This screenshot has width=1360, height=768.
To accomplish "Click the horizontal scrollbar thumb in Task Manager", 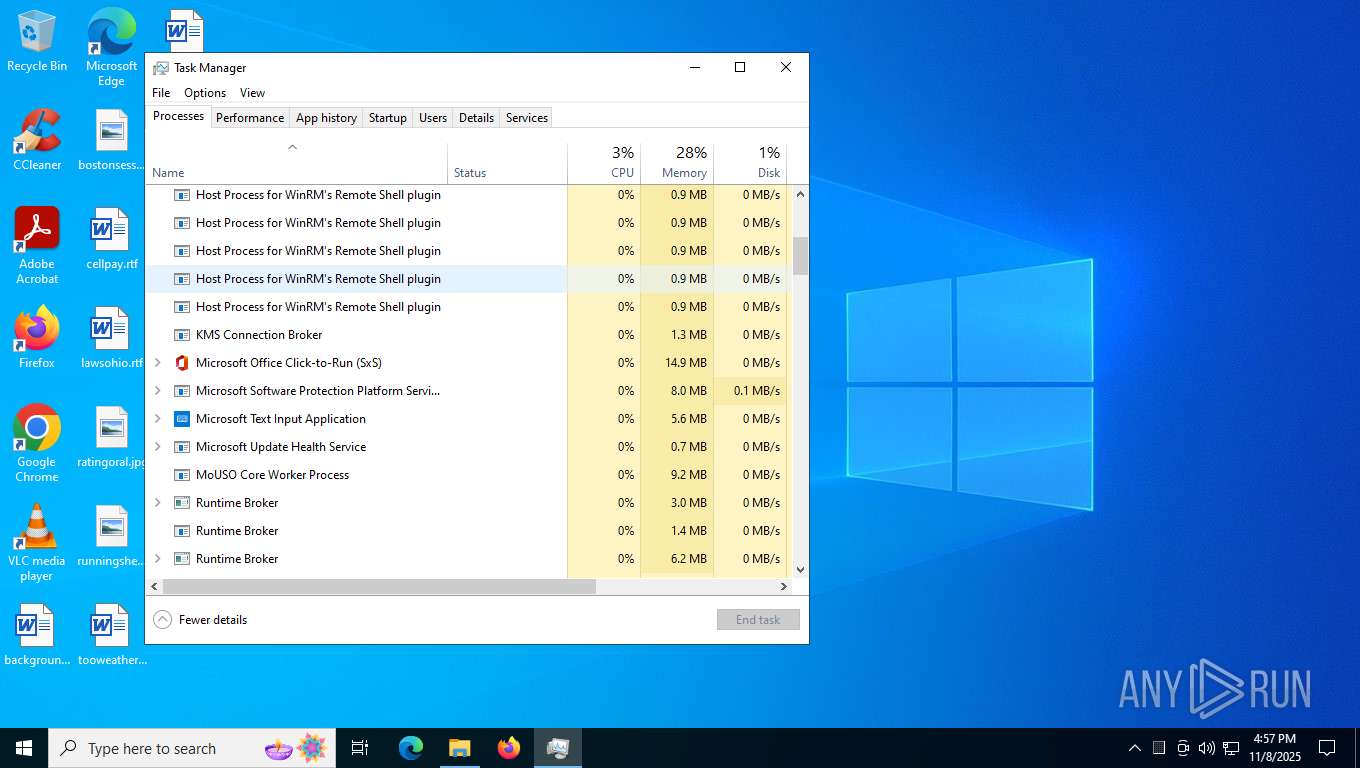I will click(379, 586).
